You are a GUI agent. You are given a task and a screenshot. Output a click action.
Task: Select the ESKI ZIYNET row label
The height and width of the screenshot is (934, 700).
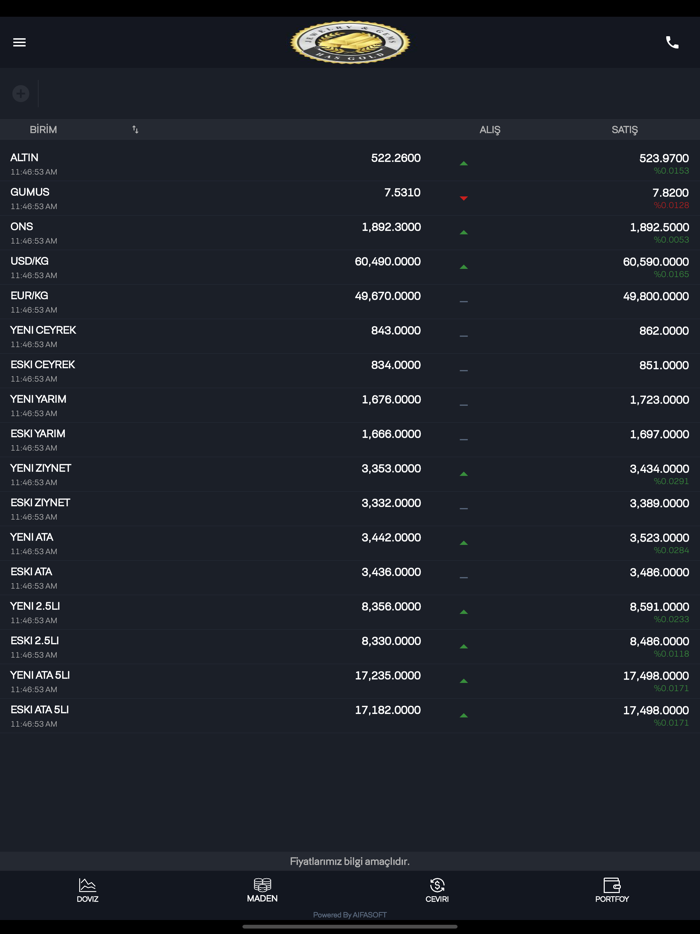40,503
